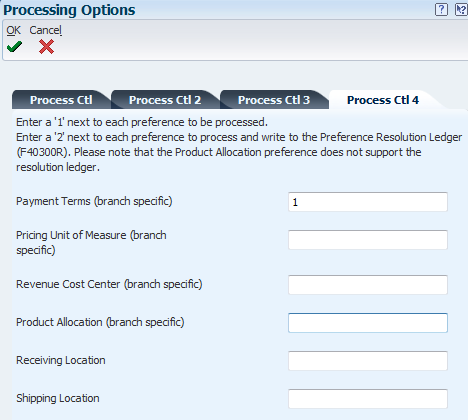Focus the Pricing Unit of Measure field
This screenshot has width=468, height=420.
pyautogui.click(x=368, y=240)
